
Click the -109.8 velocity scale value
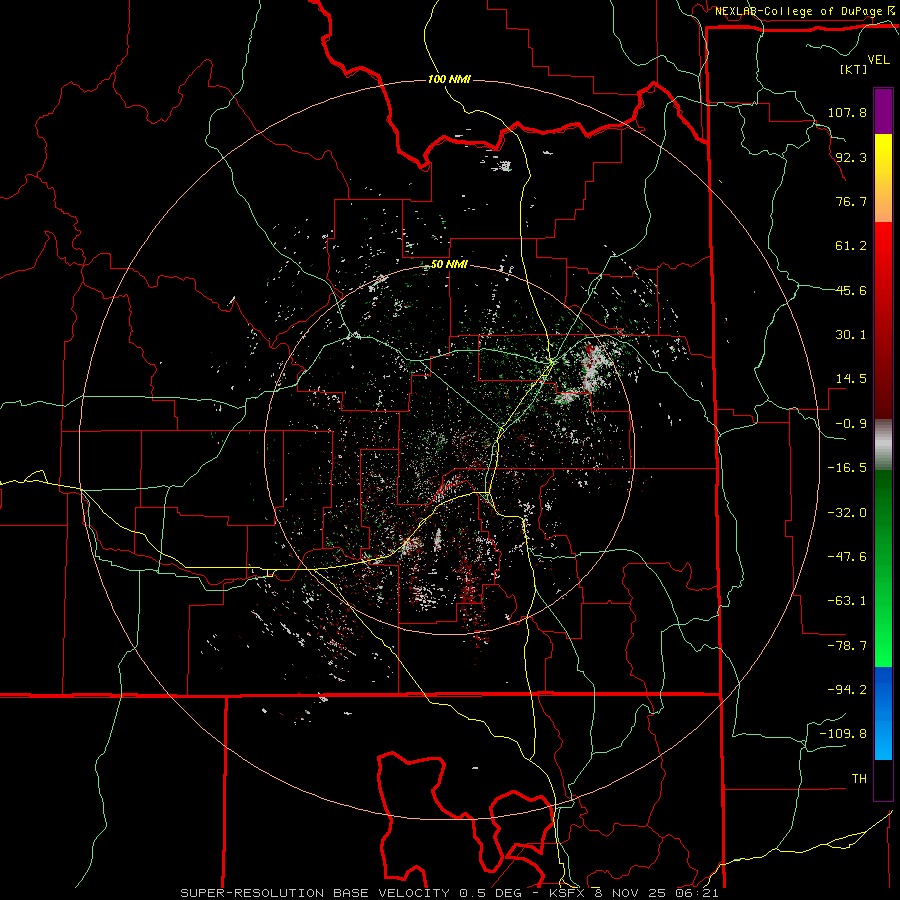843,734
